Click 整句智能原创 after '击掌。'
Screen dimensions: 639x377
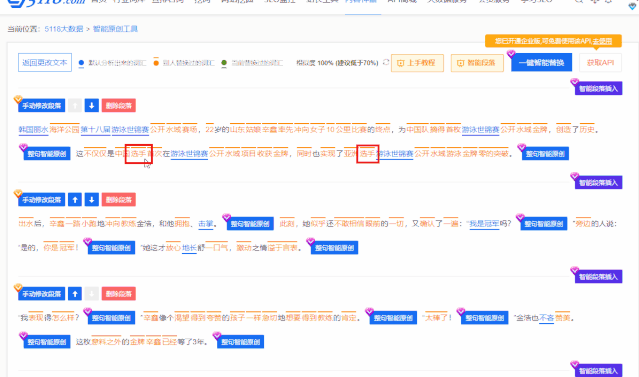250,224
